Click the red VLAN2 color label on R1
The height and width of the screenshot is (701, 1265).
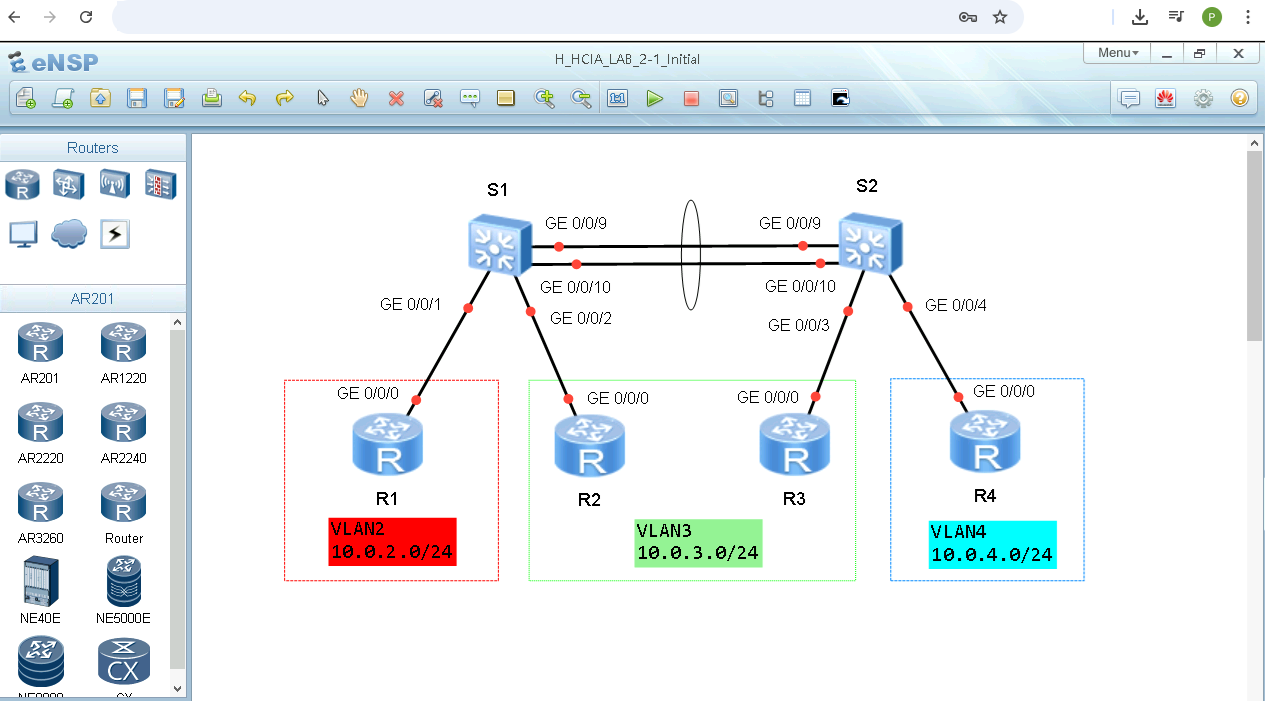tap(391, 541)
